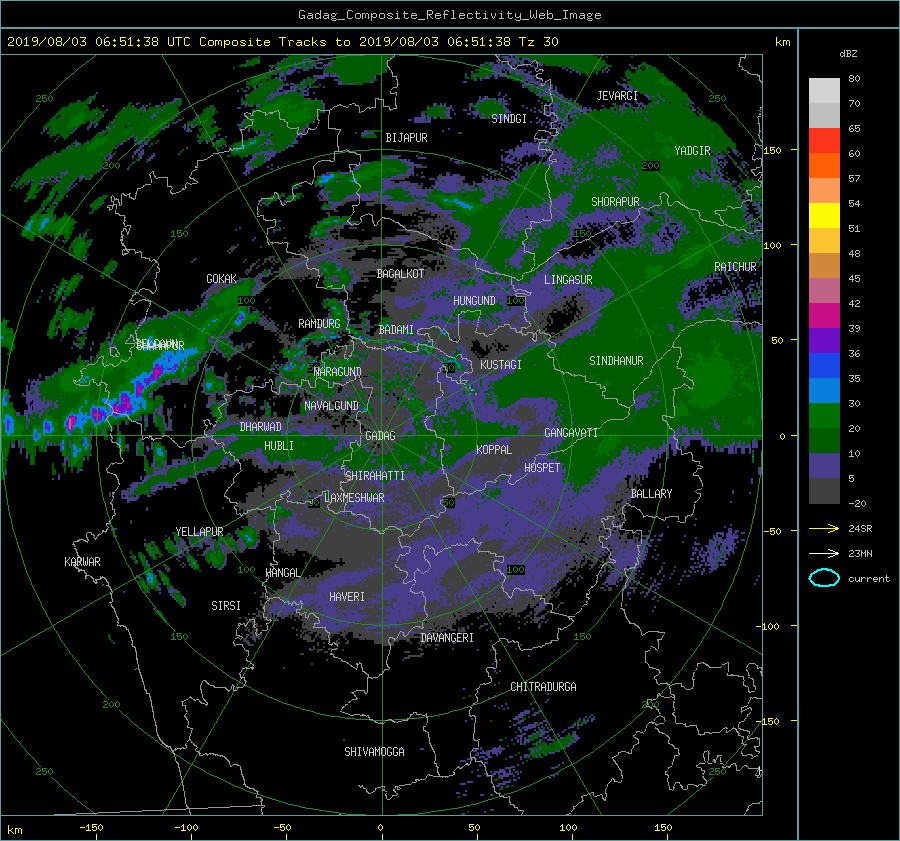The image size is (900, 841).
Task: Click the SINDGI city label
Action: (509, 119)
